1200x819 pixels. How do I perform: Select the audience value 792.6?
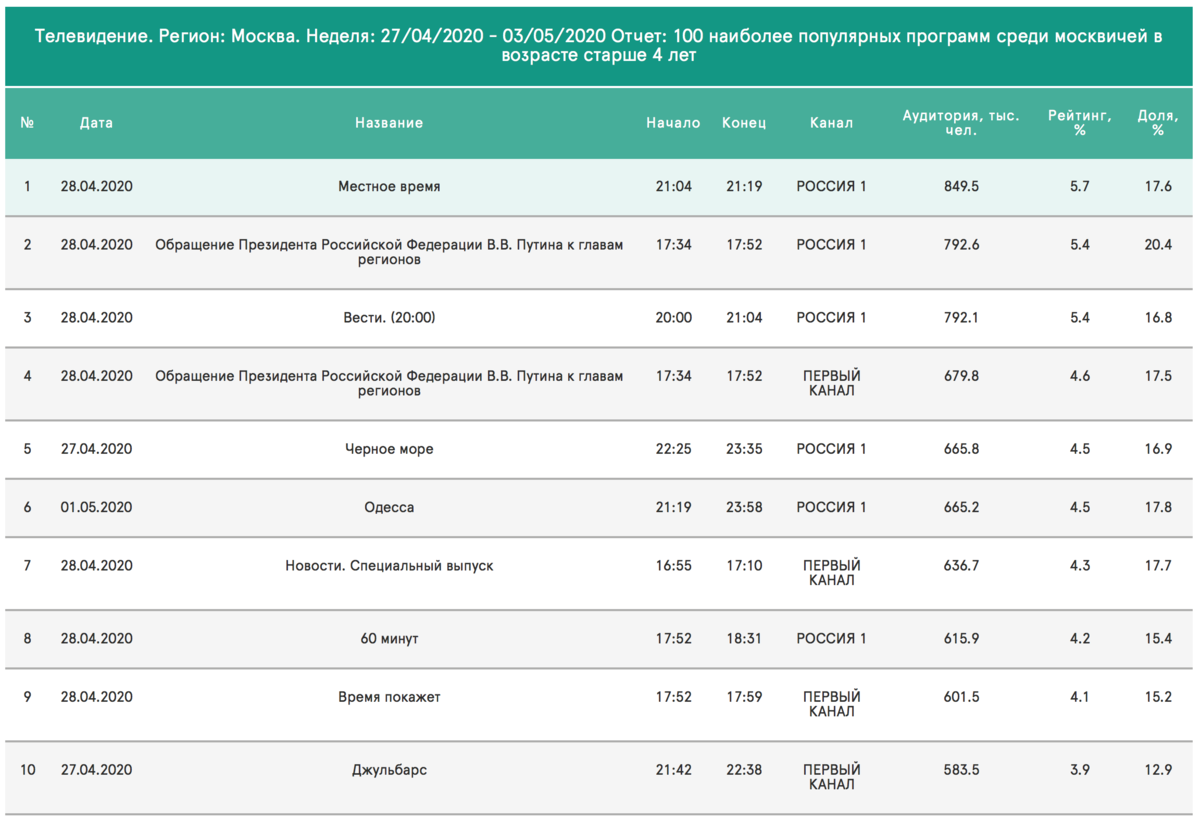pos(961,245)
